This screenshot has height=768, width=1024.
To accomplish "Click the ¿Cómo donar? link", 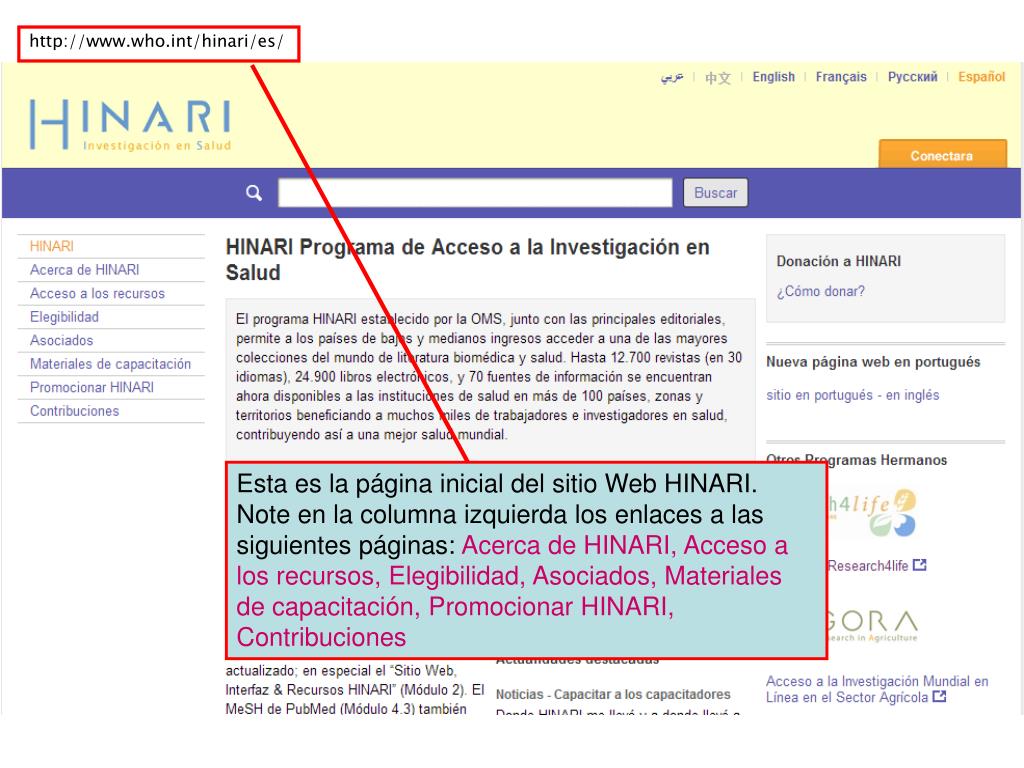I will tap(820, 291).
